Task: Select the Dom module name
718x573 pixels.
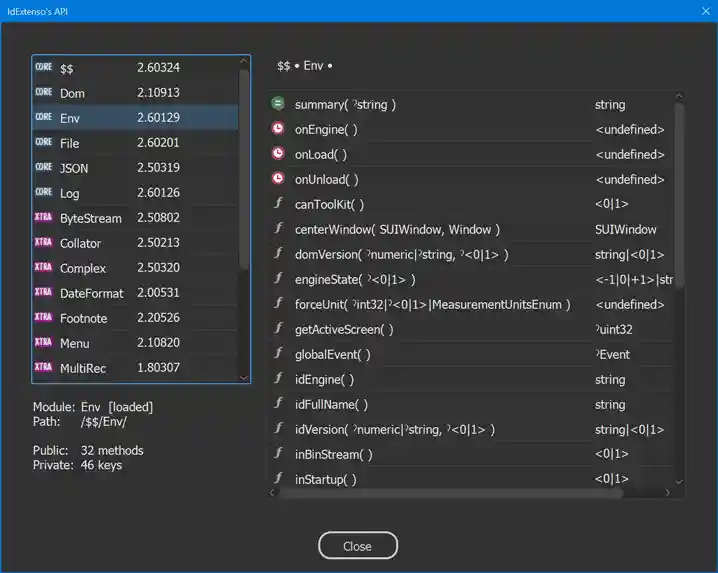Action: click(72, 93)
